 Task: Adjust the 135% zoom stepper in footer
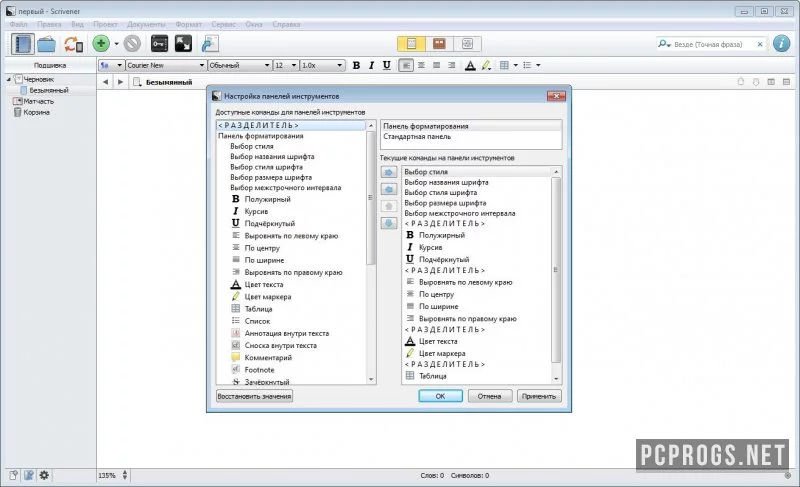point(124,475)
